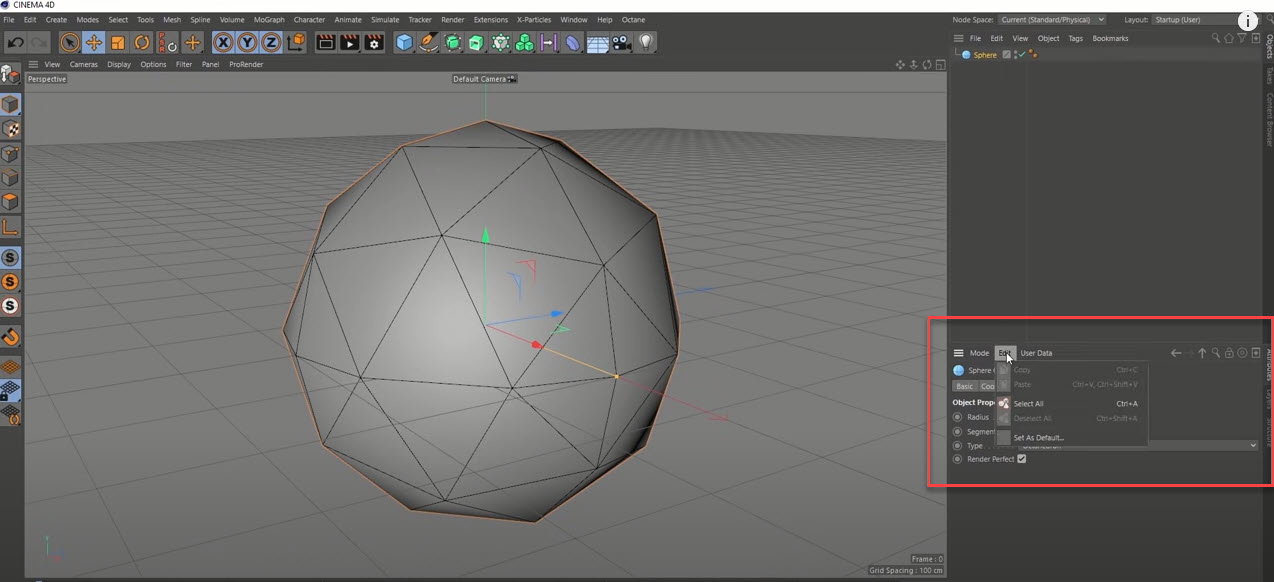Open the MoGraph menu
This screenshot has width=1274, height=582.
click(269, 19)
